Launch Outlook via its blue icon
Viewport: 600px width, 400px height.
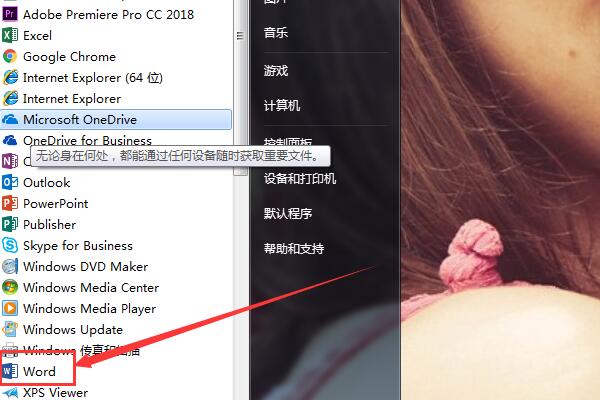pyautogui.click(x=10, y=182)
